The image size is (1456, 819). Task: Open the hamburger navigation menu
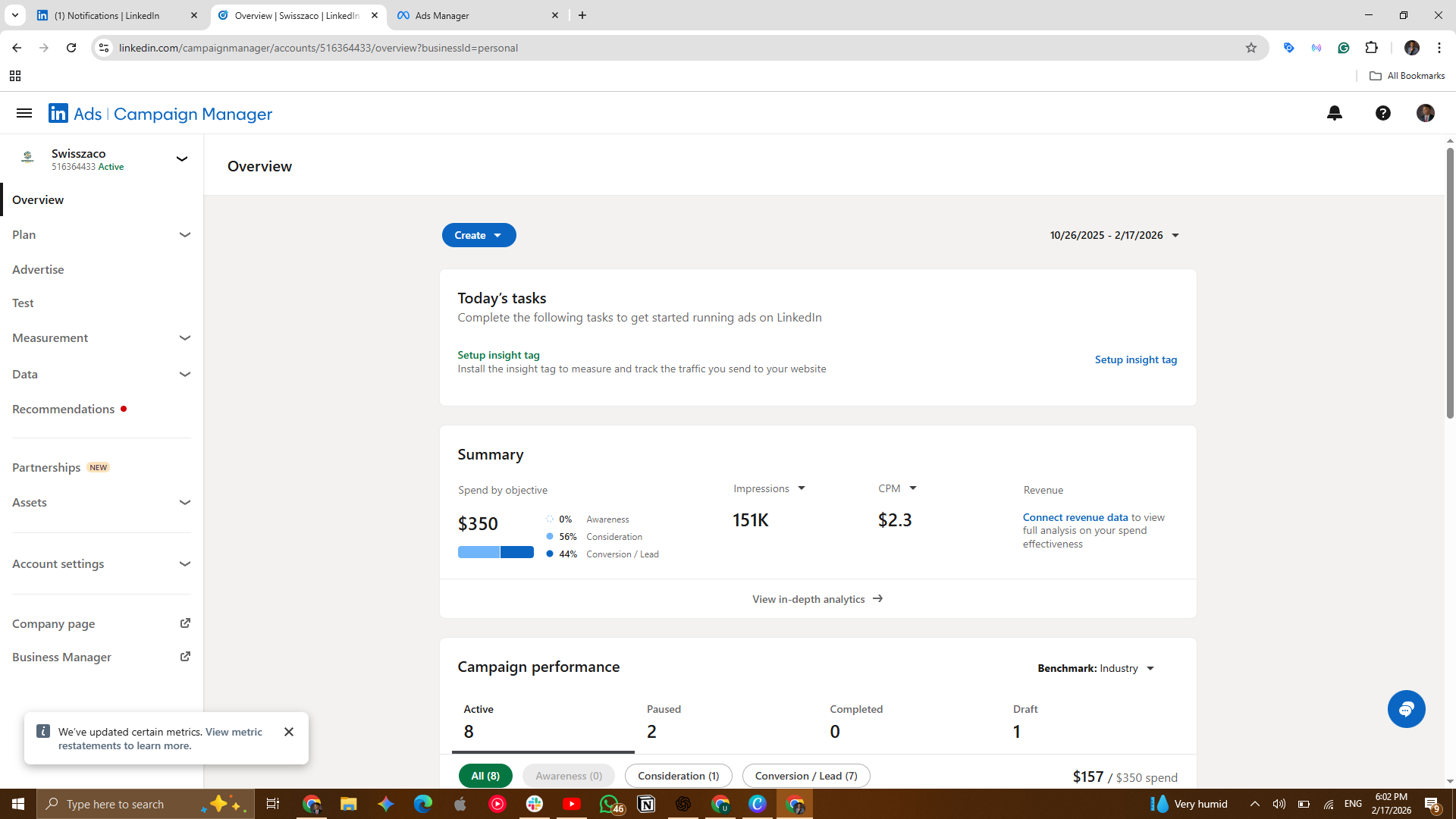[x=24, y=114]
